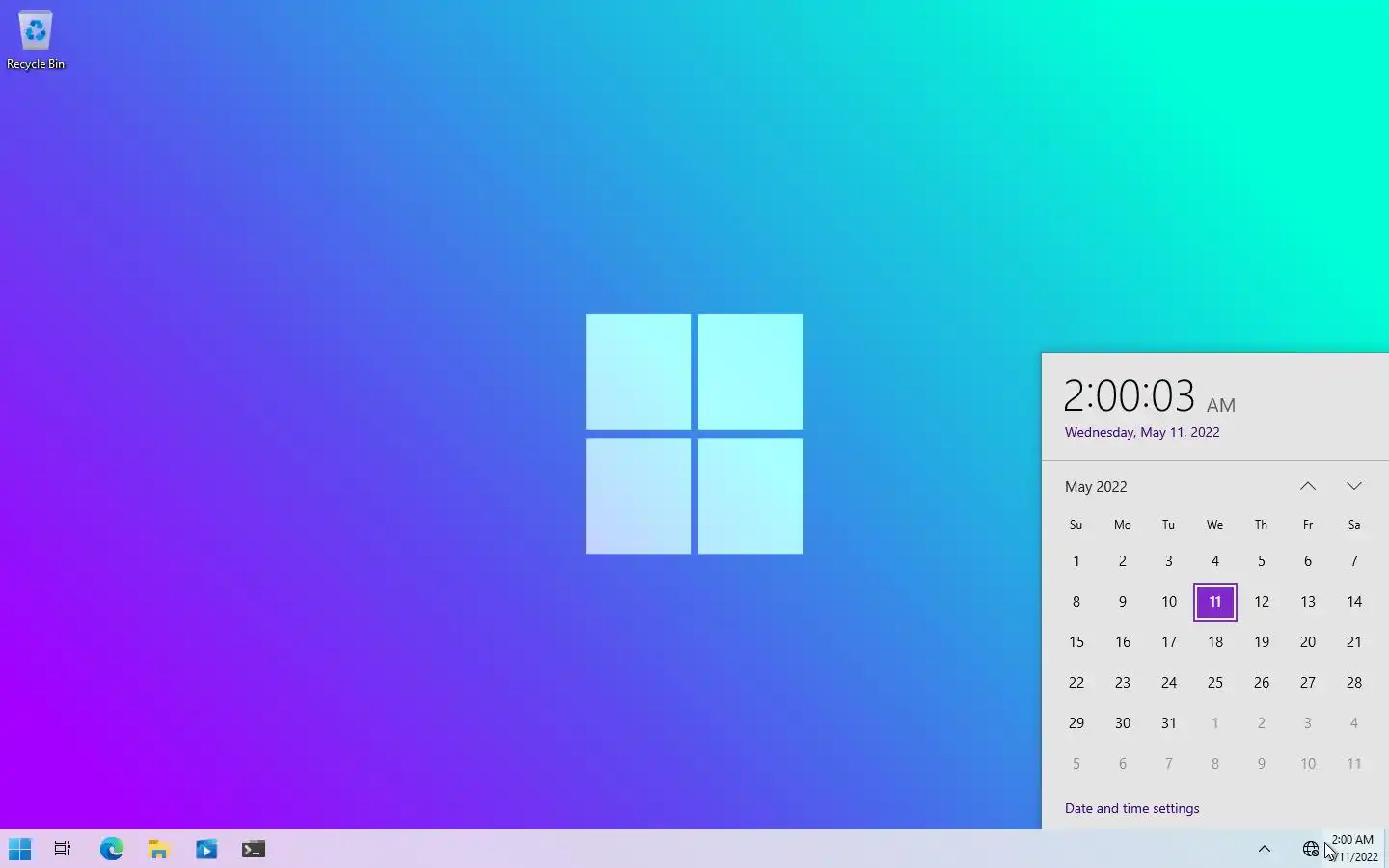
Task: Open the terminal app on the taskbar
Action: click(x=254, y=849)
